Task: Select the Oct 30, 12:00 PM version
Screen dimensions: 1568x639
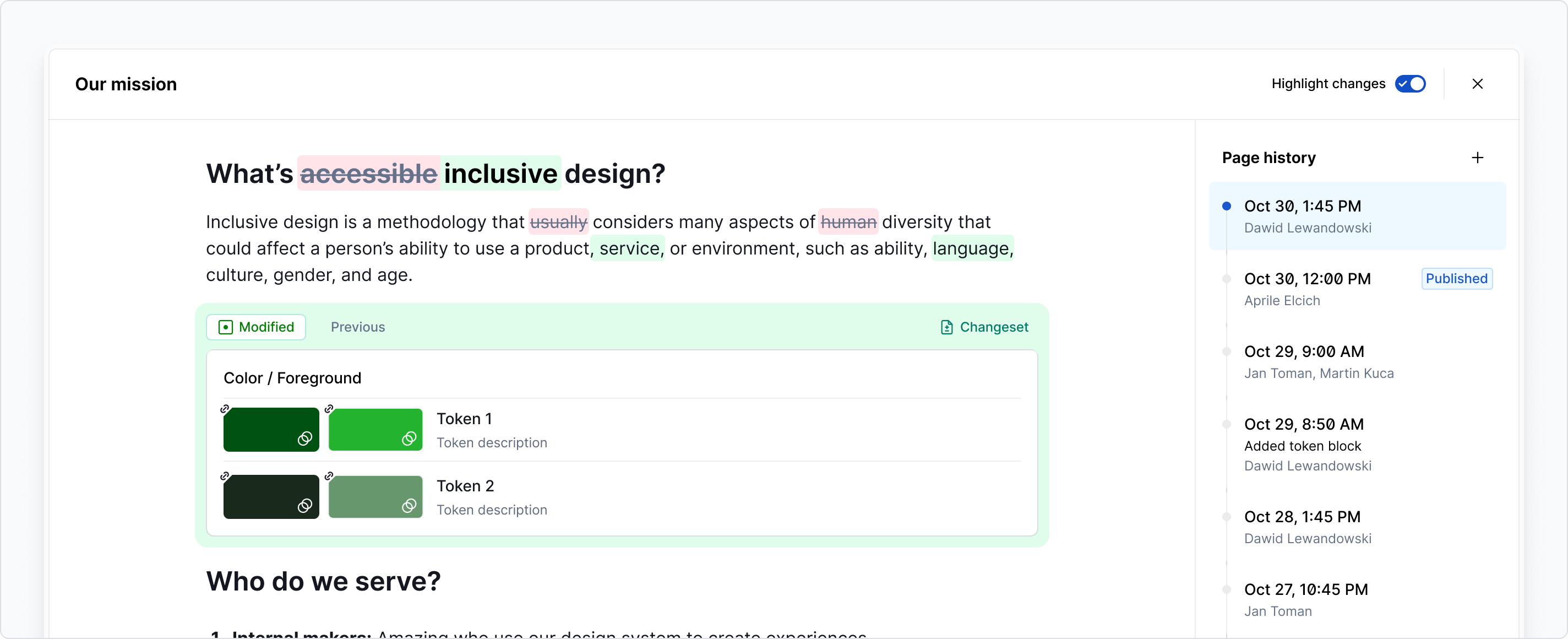Action: click(x=1357, y=289)
